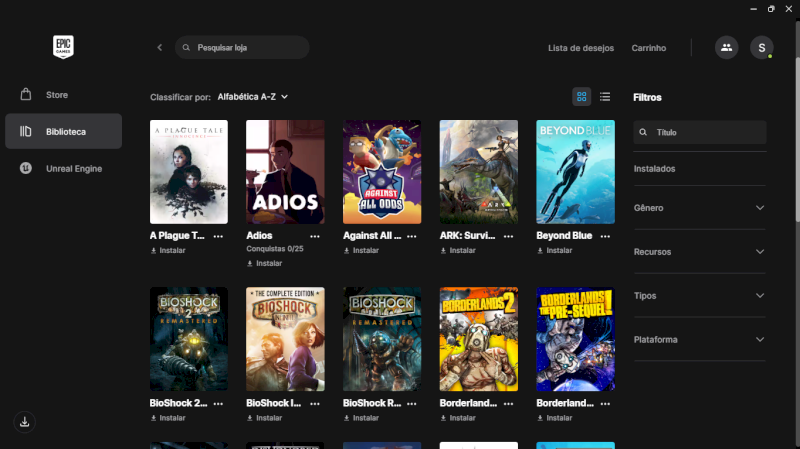
Task: Click the Unreal Engine logo icon
Action: click(x=26, y=168)
